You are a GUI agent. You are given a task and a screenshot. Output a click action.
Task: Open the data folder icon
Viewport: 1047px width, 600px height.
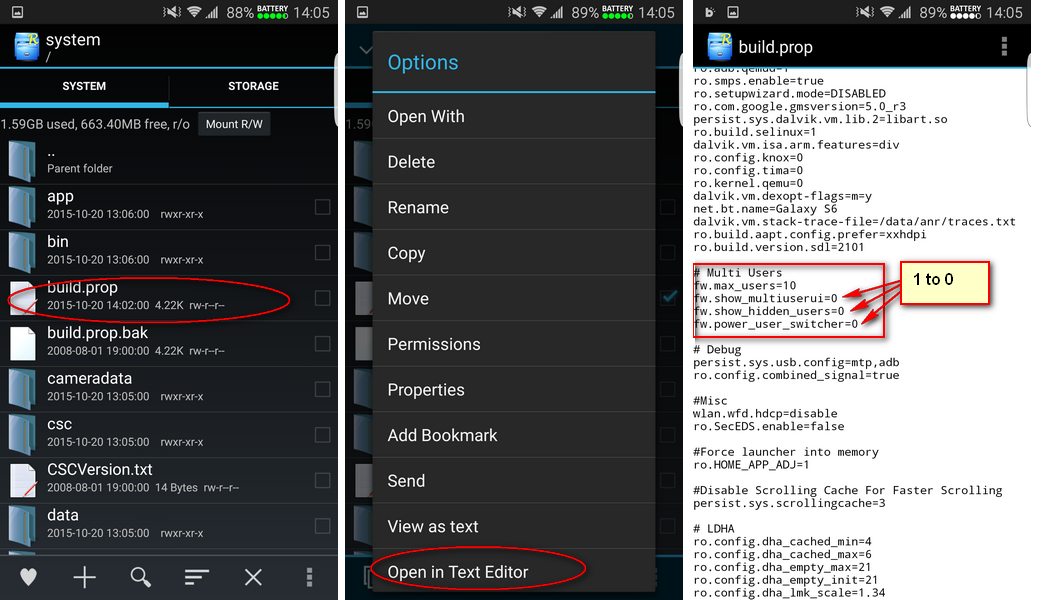click(x=23, y=526)
